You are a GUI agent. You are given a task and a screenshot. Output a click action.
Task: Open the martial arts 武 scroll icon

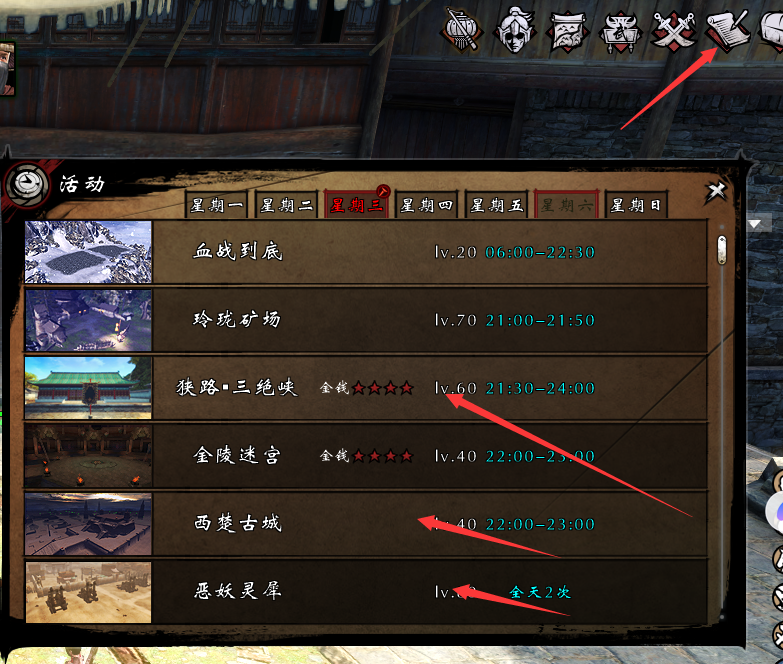(x=620, y=32)
